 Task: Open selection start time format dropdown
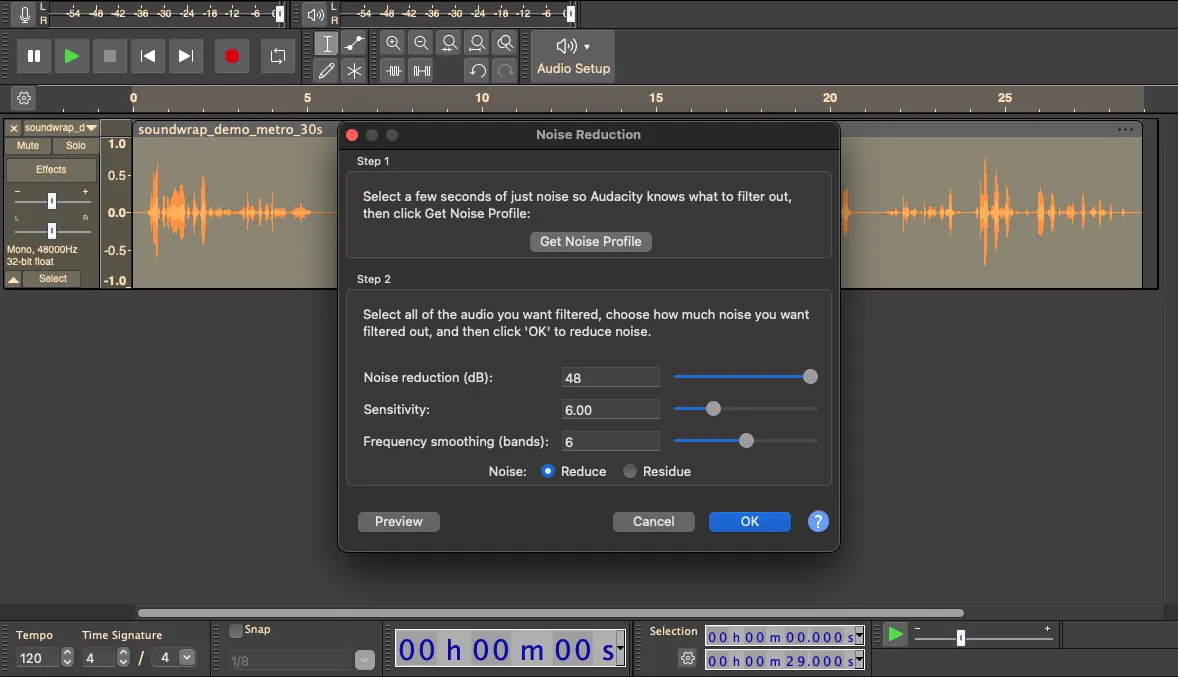(x=859, y=636)
